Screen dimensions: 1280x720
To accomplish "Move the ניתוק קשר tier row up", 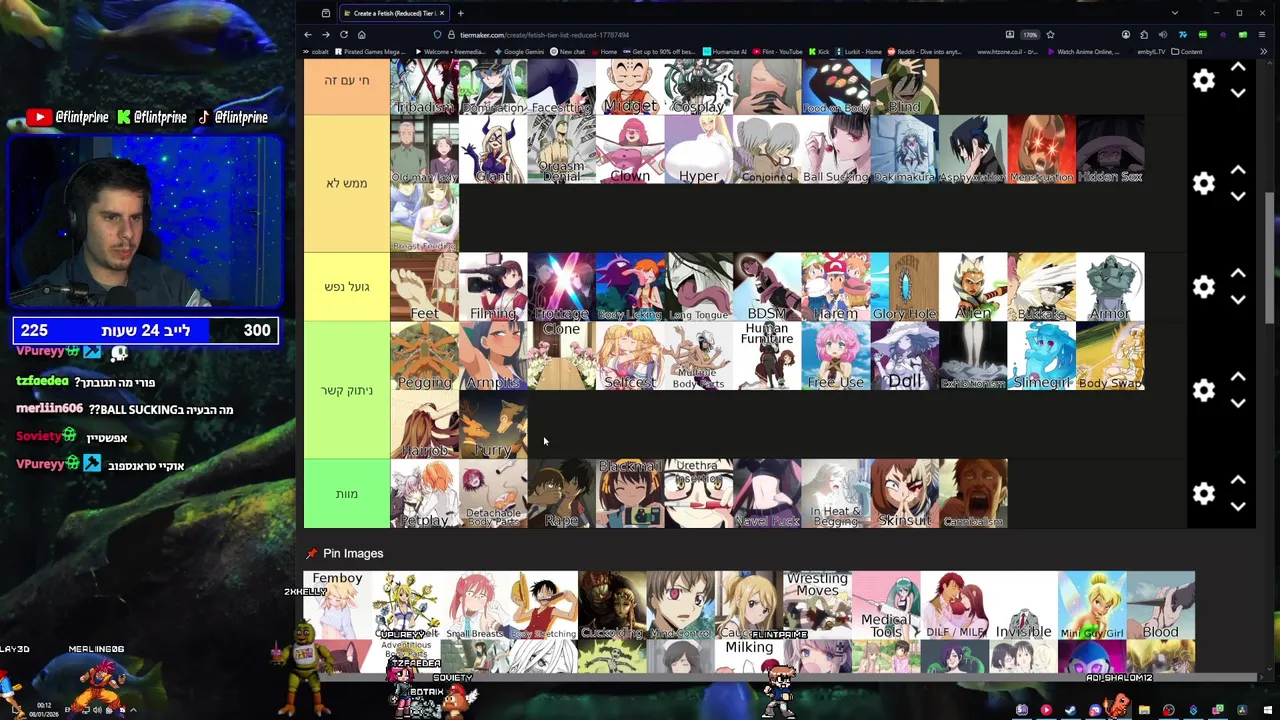I will coord(1238,377).
